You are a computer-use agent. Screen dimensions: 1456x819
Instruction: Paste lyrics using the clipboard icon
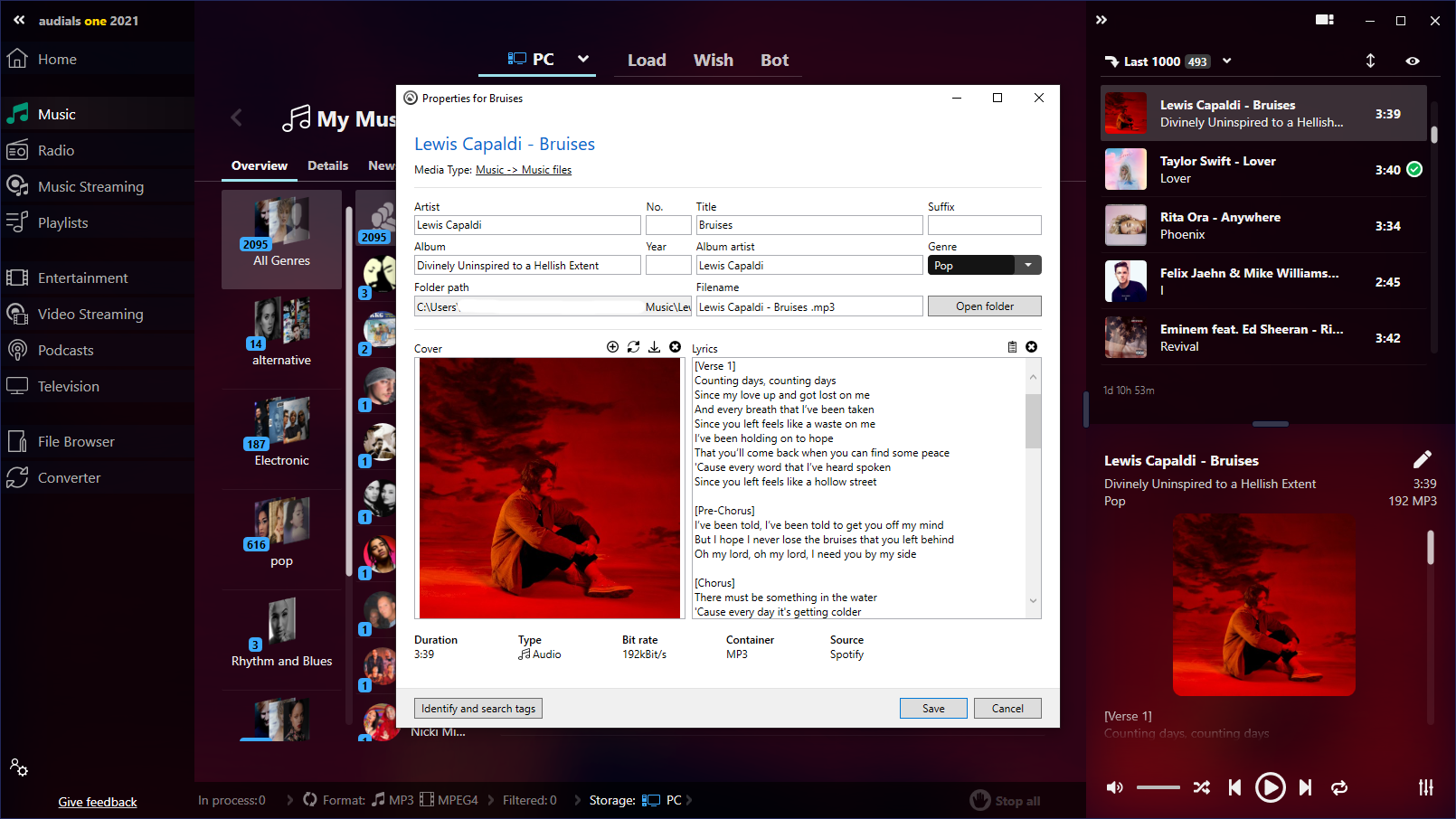tap(1012, 347)
